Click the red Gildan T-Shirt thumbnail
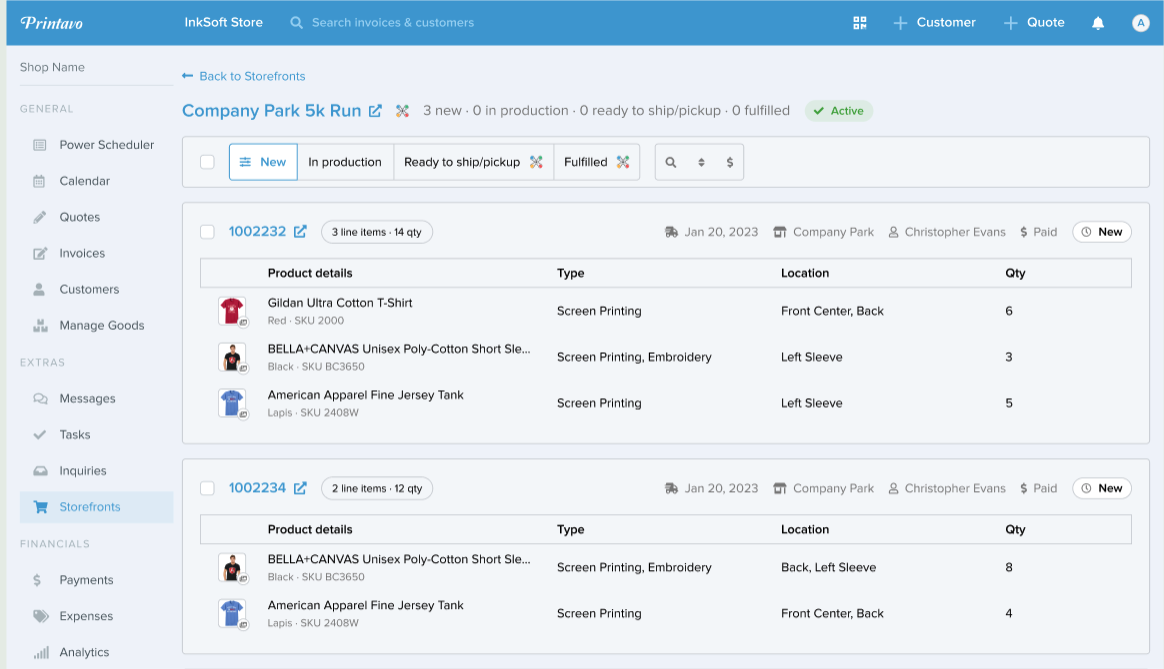The height and width of the screenshot is (669, 1164). click(x=231, y=311)
